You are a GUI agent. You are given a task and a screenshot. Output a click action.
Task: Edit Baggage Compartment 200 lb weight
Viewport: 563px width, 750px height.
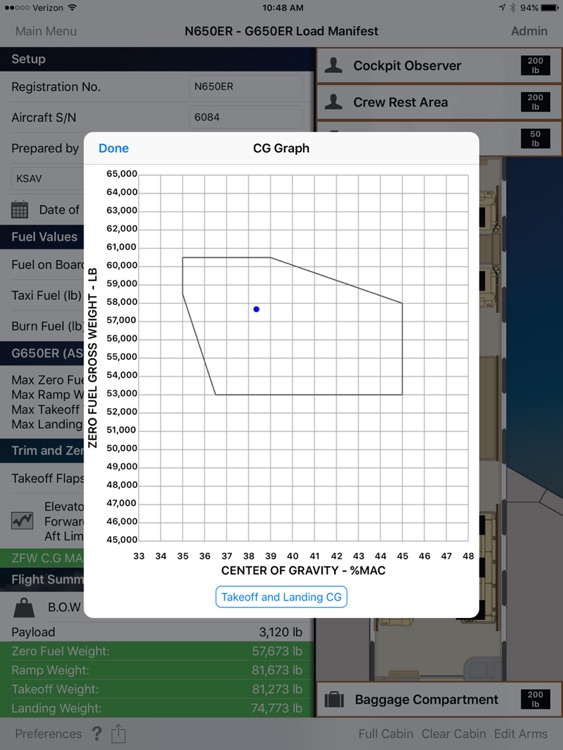[535, 699]
